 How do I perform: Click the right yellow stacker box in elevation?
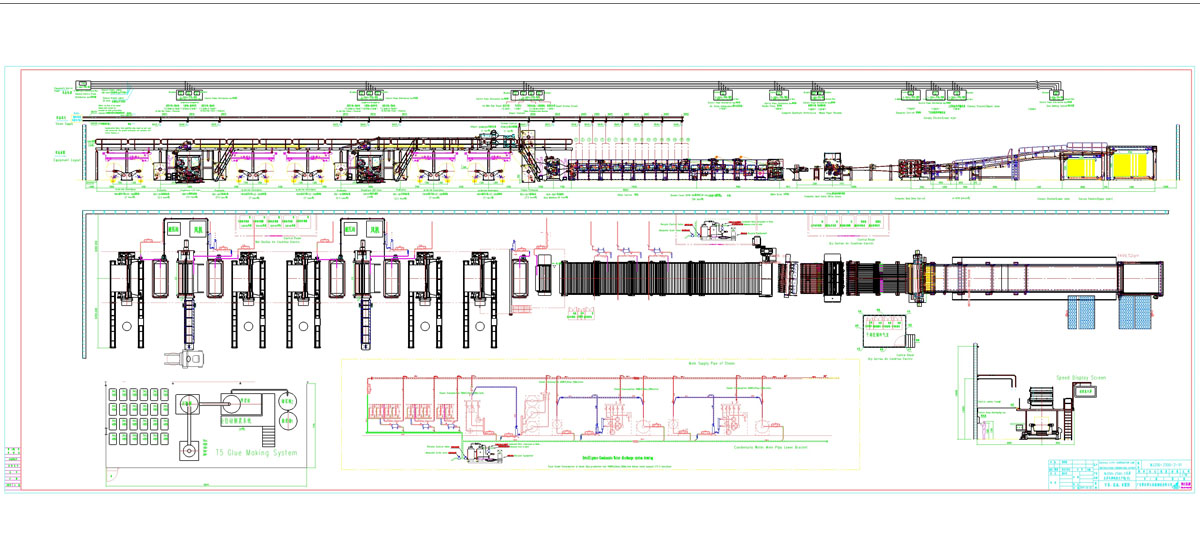coord(1132,167)
